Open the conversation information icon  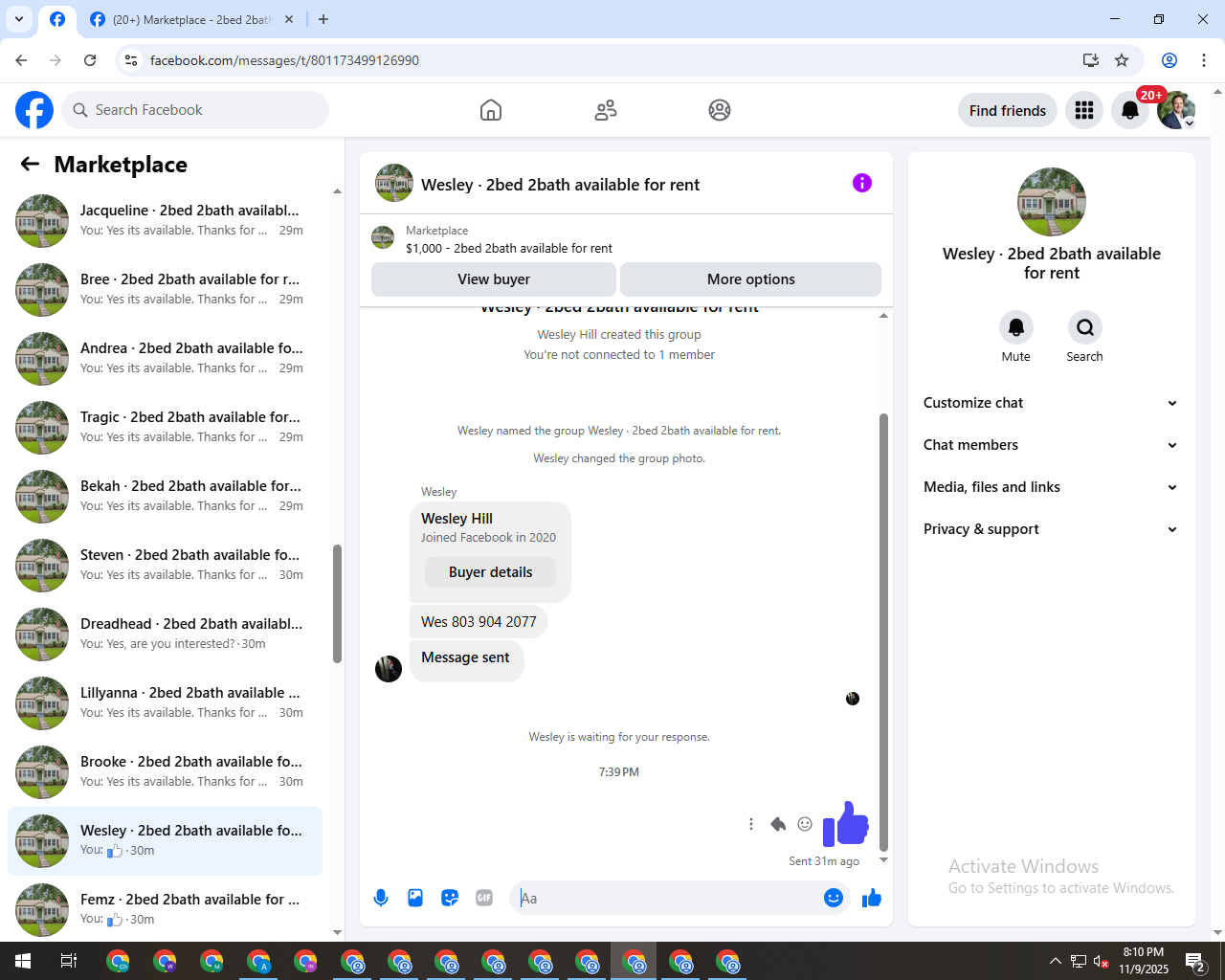(x=862, y=183)
